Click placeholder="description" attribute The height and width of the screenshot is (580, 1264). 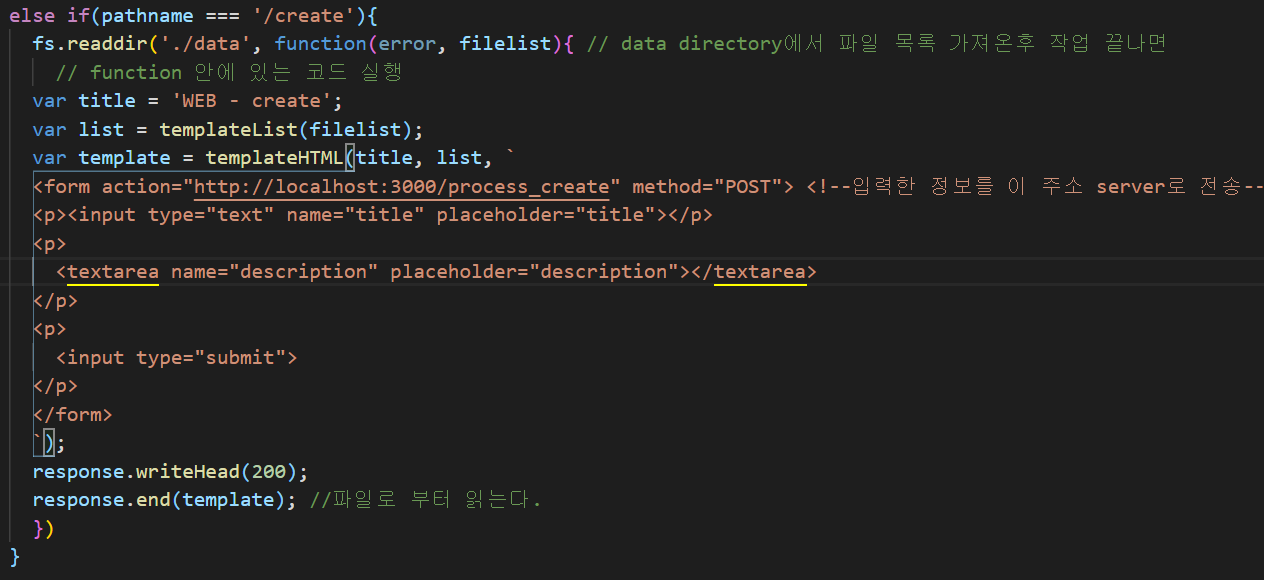coord(535,271)
